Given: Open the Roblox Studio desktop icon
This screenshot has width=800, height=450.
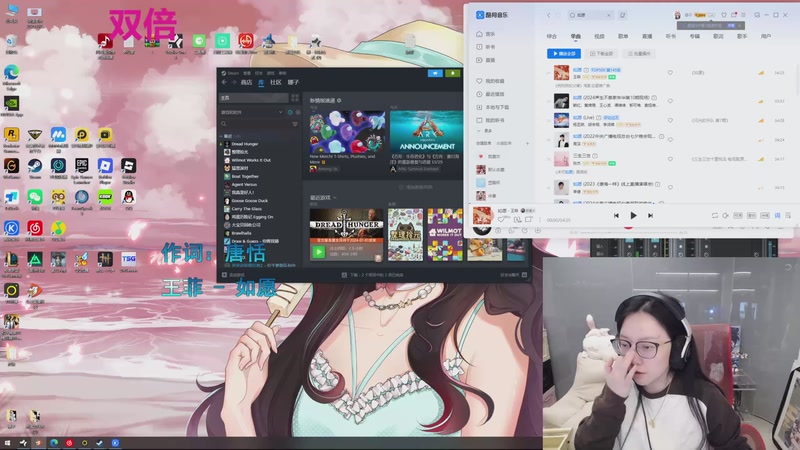Looking at the screenshot, I should point(129,170).
